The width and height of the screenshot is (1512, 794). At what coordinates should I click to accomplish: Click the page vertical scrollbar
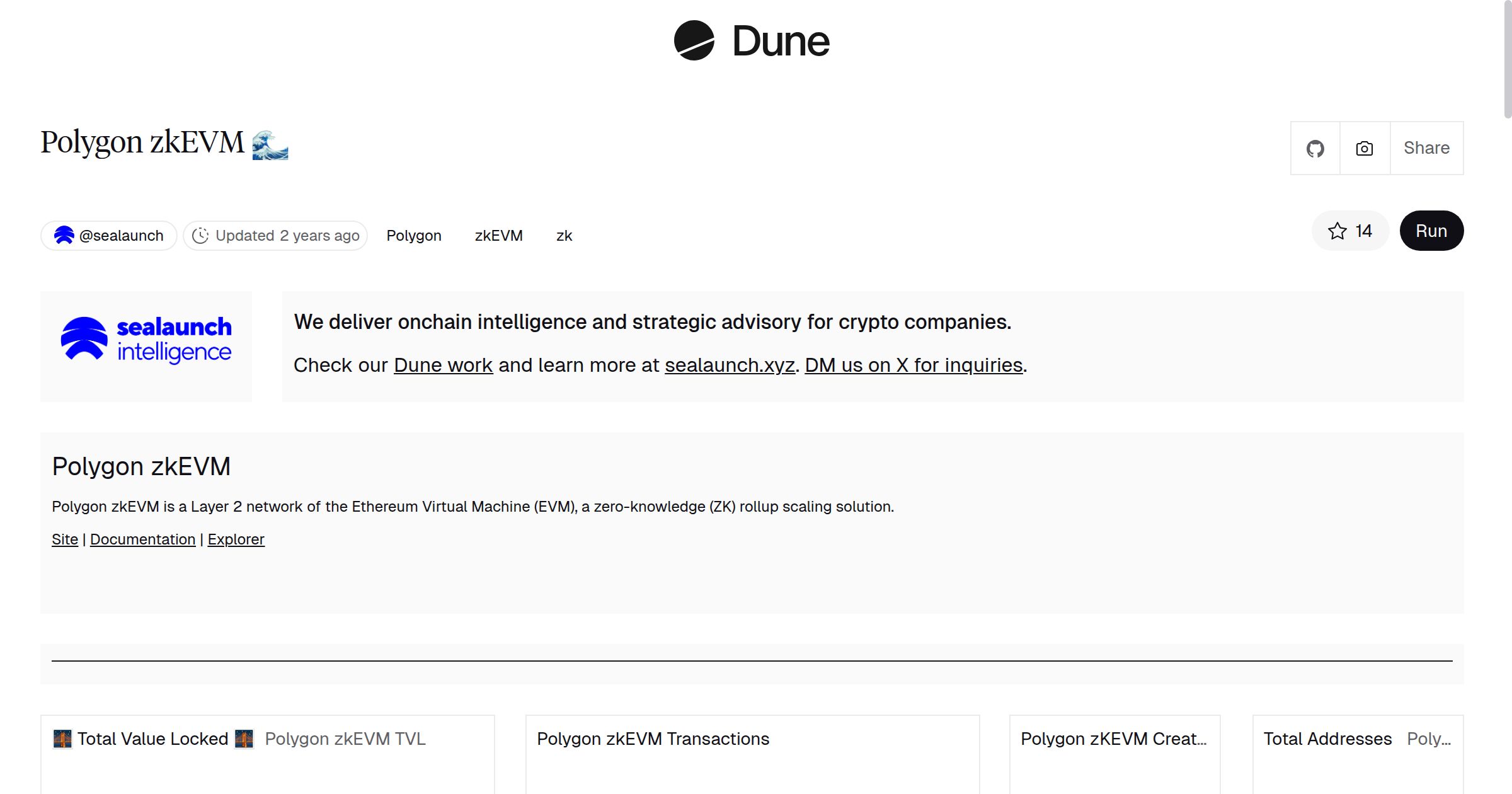coord(1507,59)
